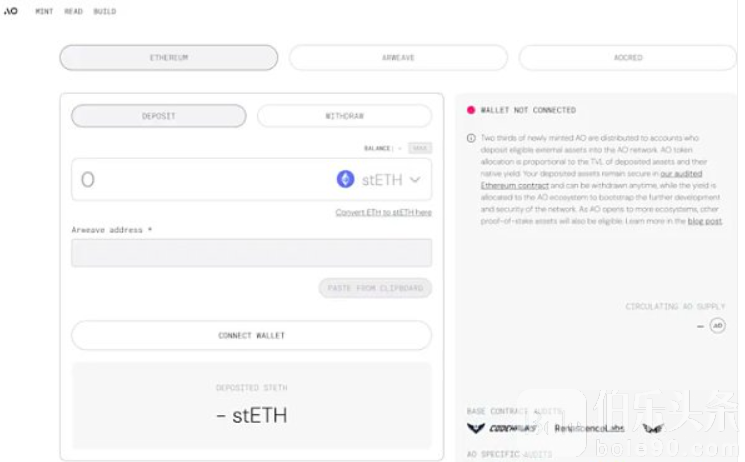Follow the Convert ETH to stETH link
The height and width of the screenshot is (462, 745).
tap(383, 212)
